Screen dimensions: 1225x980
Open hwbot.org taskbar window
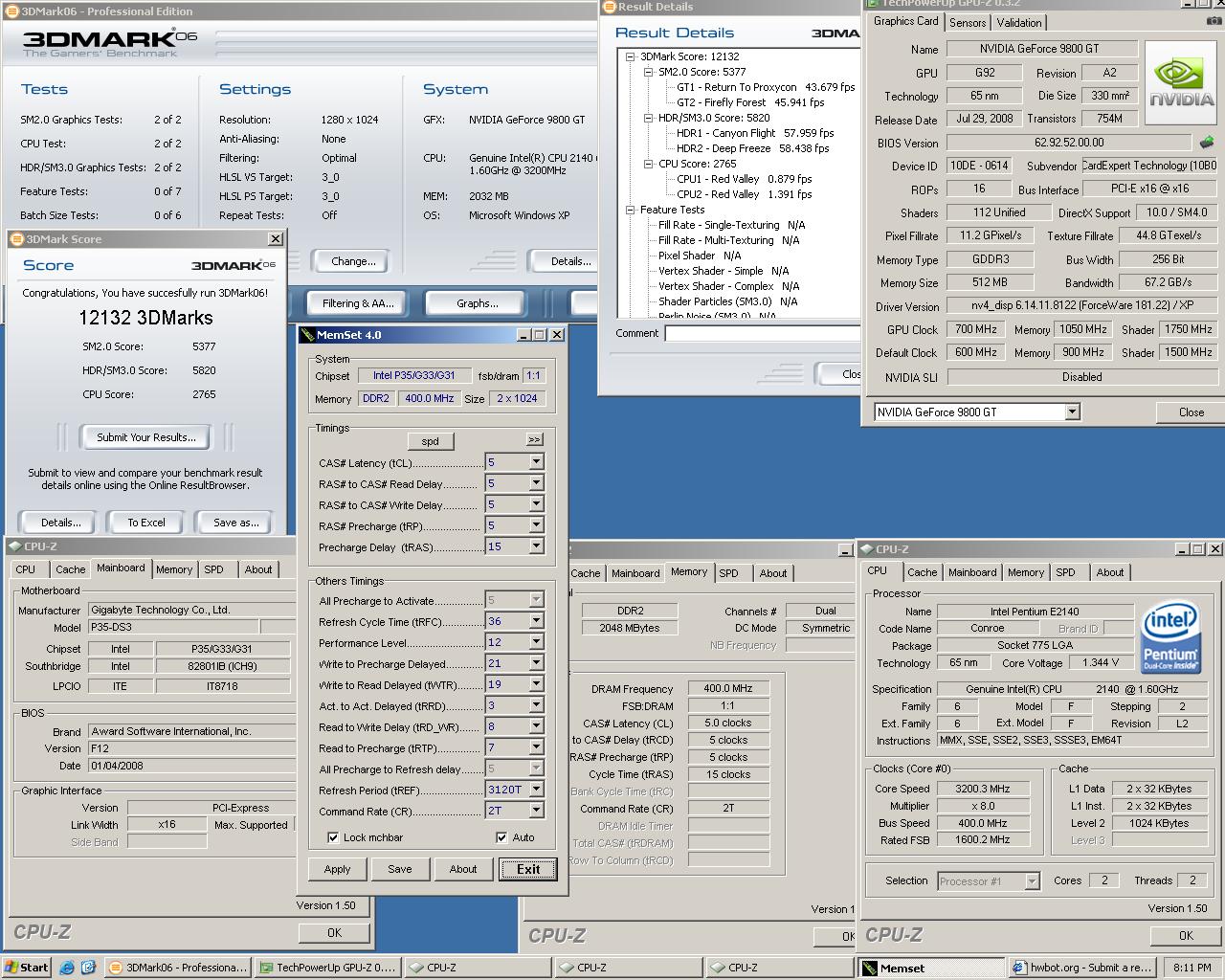click(1080, 968)
